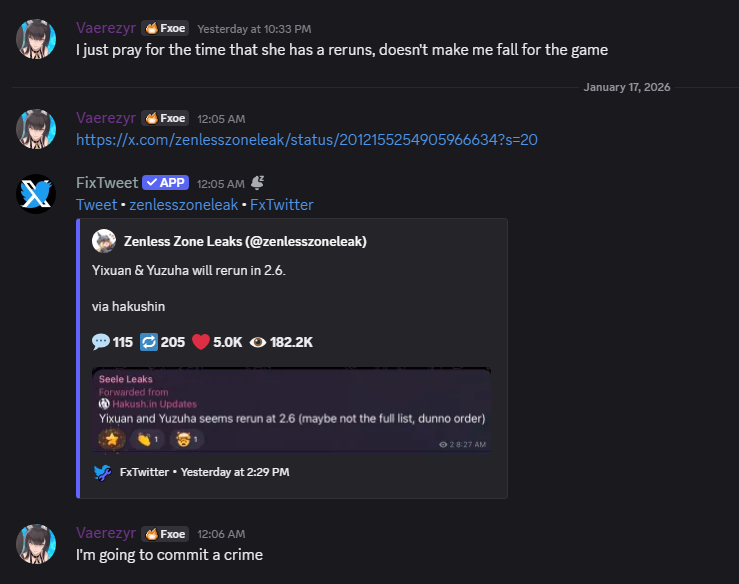Click the replies speech-bubble icon beside 115

point(101,342)
